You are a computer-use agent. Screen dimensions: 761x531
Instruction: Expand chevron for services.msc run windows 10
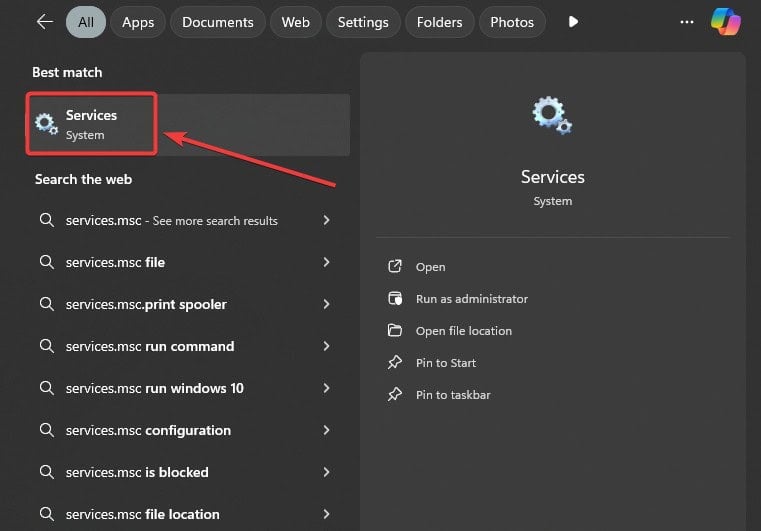[327, 388]
